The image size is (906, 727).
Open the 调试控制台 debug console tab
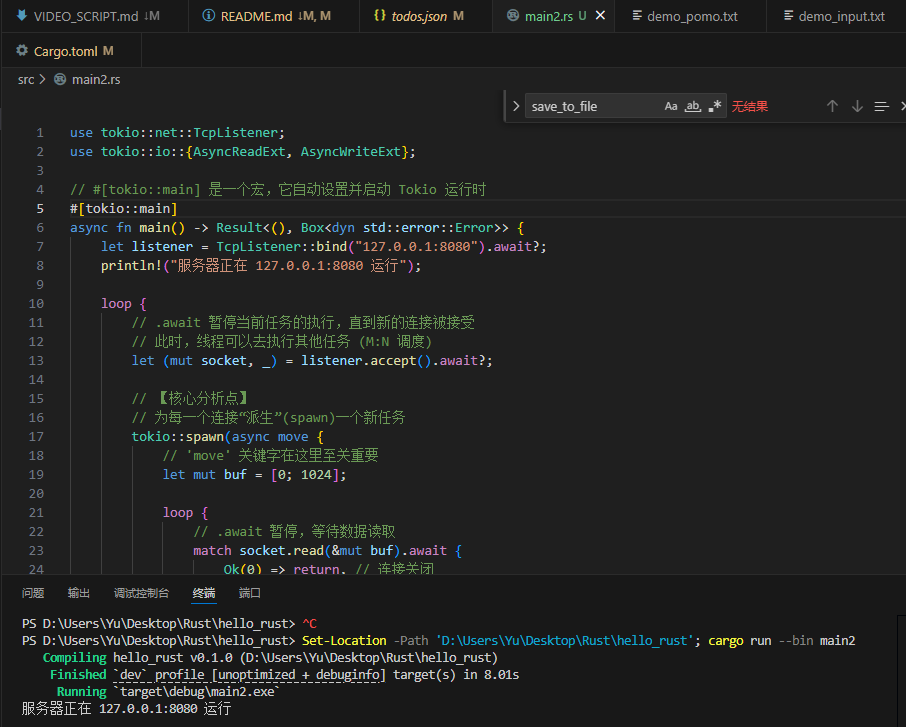point(141,593)
